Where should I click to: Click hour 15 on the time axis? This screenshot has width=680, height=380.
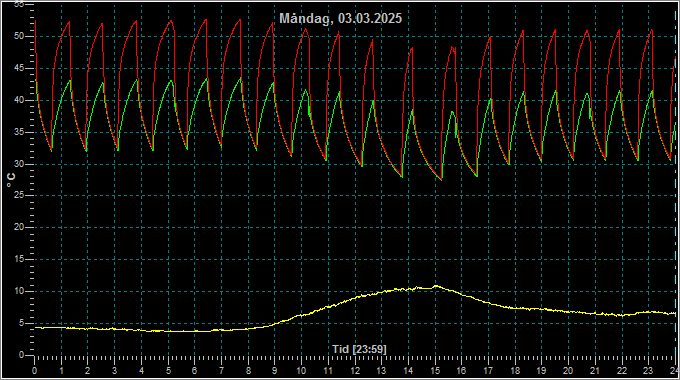pyautogui.click(x=435, y=371)
